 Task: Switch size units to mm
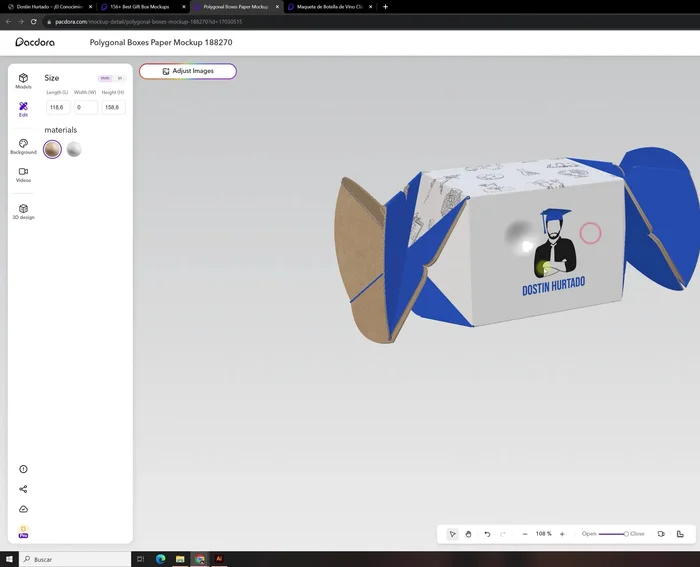pos(104,78)
